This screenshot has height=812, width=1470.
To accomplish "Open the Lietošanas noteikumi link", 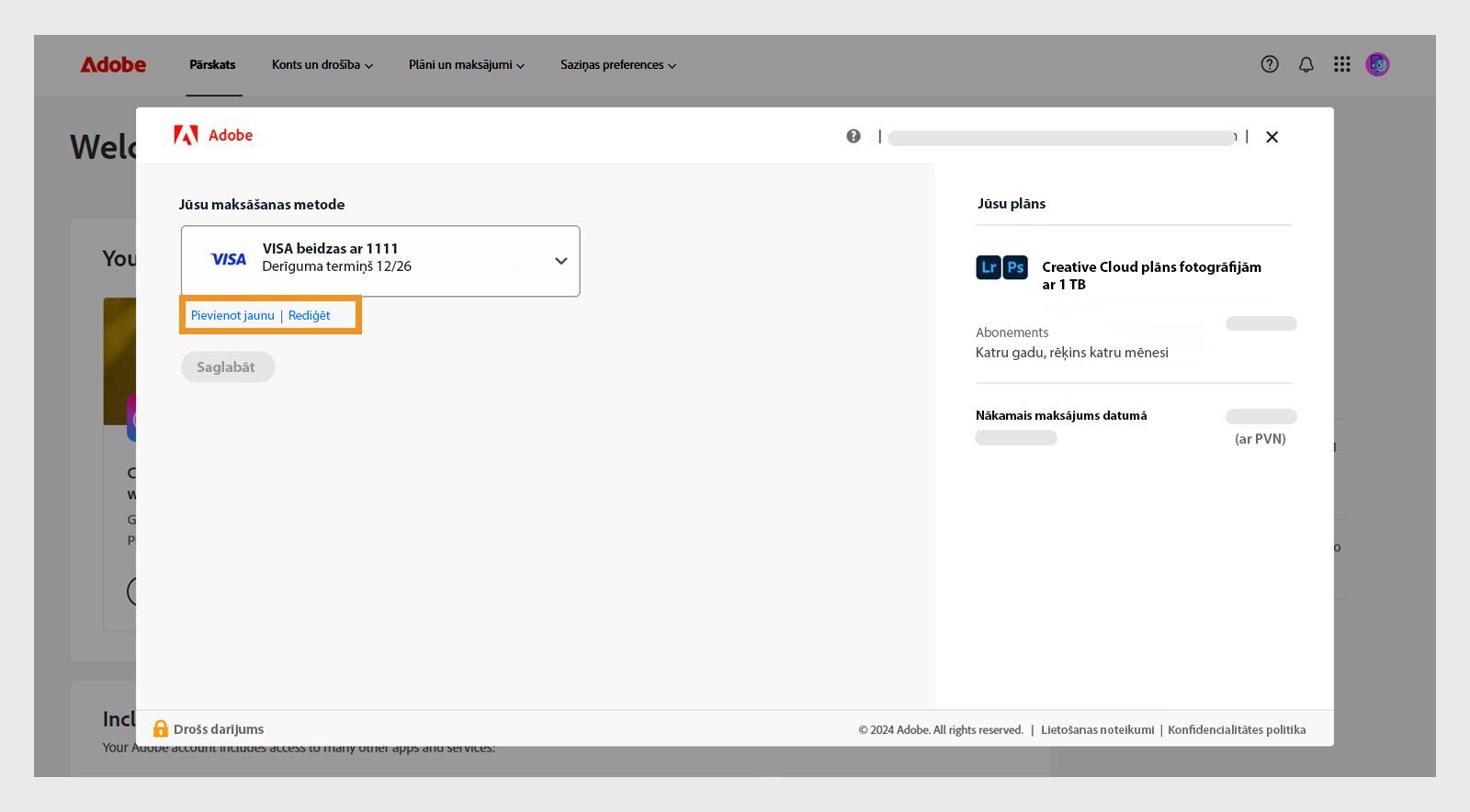I will pyautogui.click(x=1097, y=729).
